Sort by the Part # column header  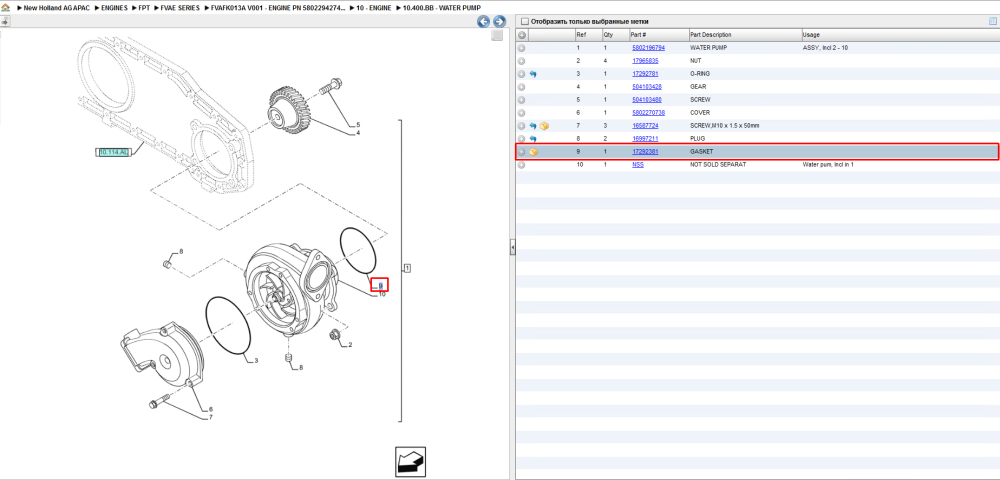pyautogui.click(x=659, y=34)
